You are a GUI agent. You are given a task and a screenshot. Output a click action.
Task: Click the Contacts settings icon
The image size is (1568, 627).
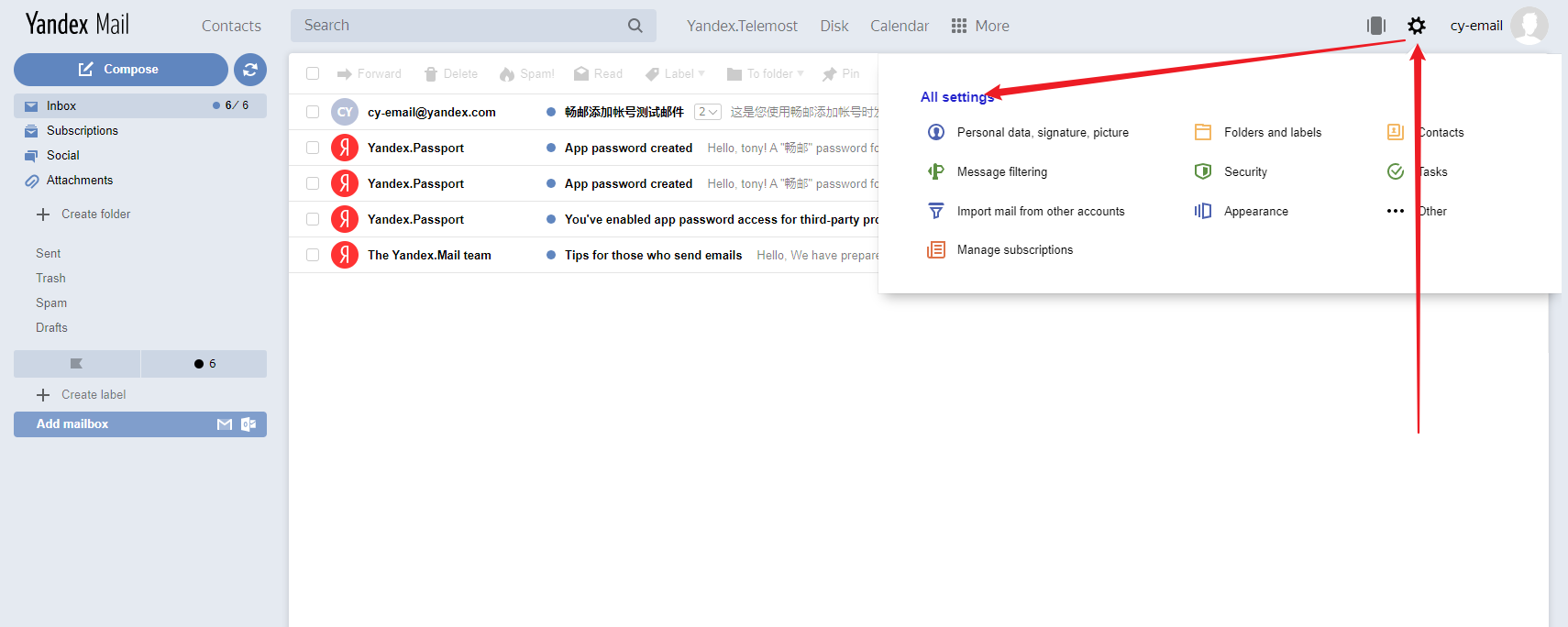[1396, 132]
